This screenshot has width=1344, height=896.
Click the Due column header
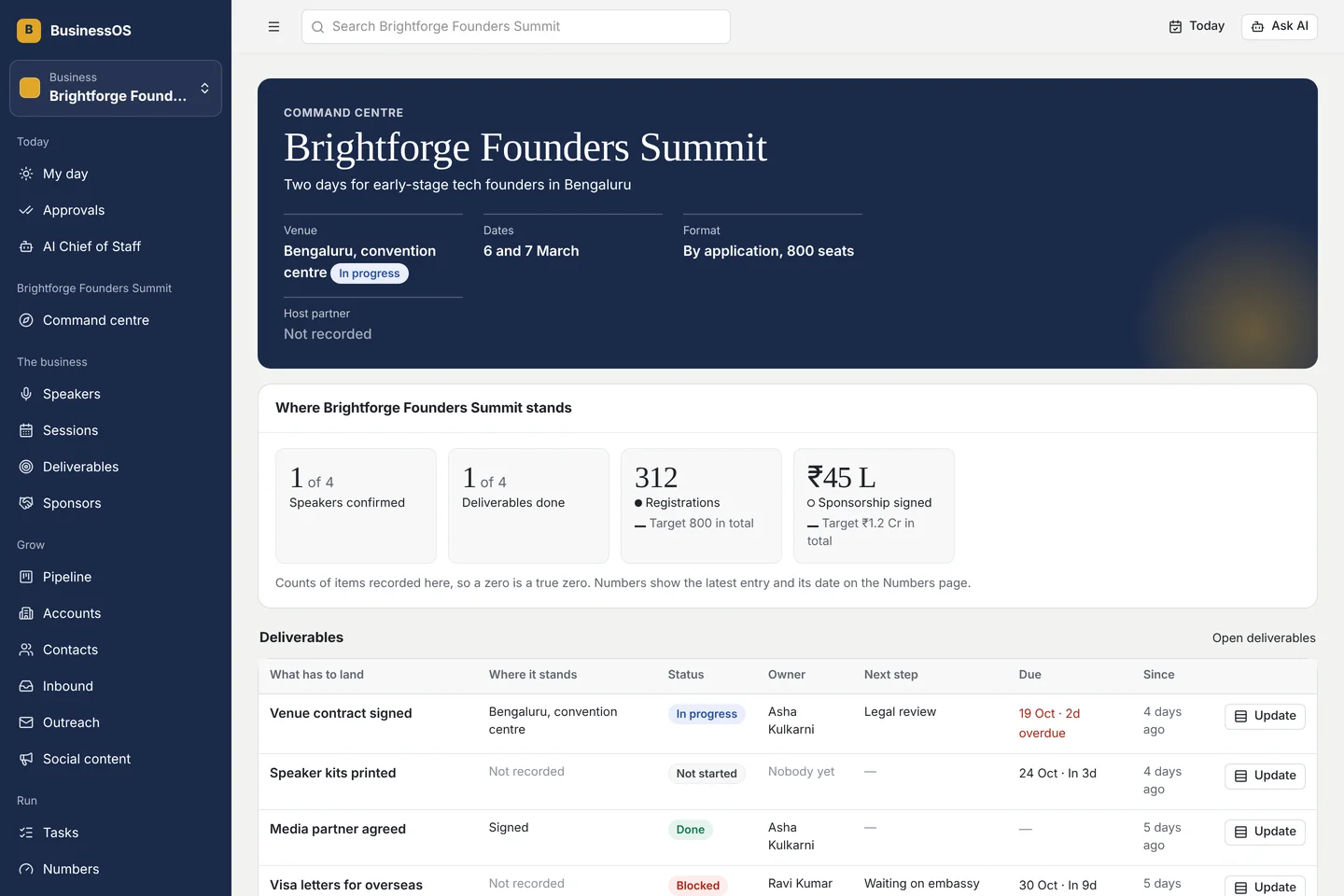pyautogui.click(x=1030, y=675)
